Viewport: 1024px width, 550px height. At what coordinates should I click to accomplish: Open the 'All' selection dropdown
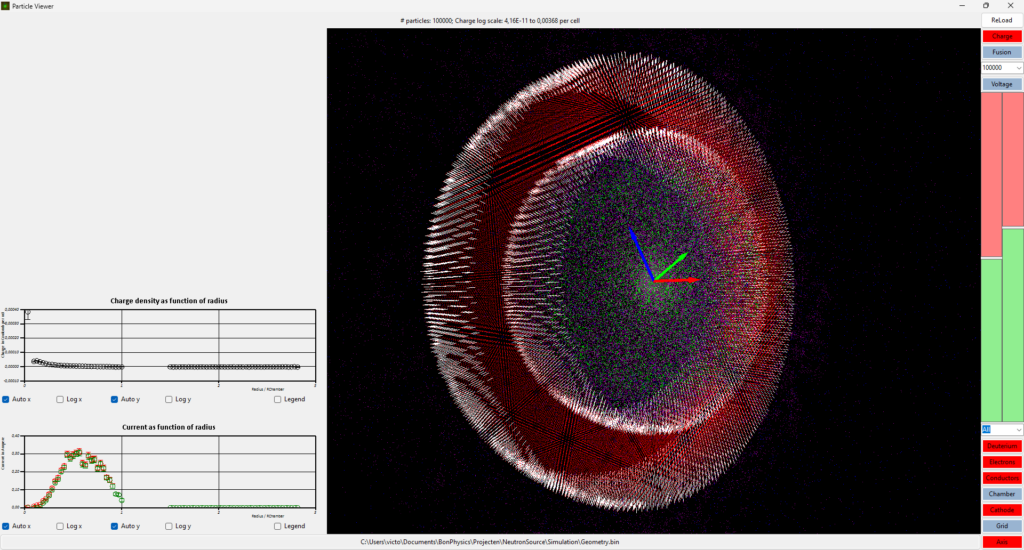1001,429
